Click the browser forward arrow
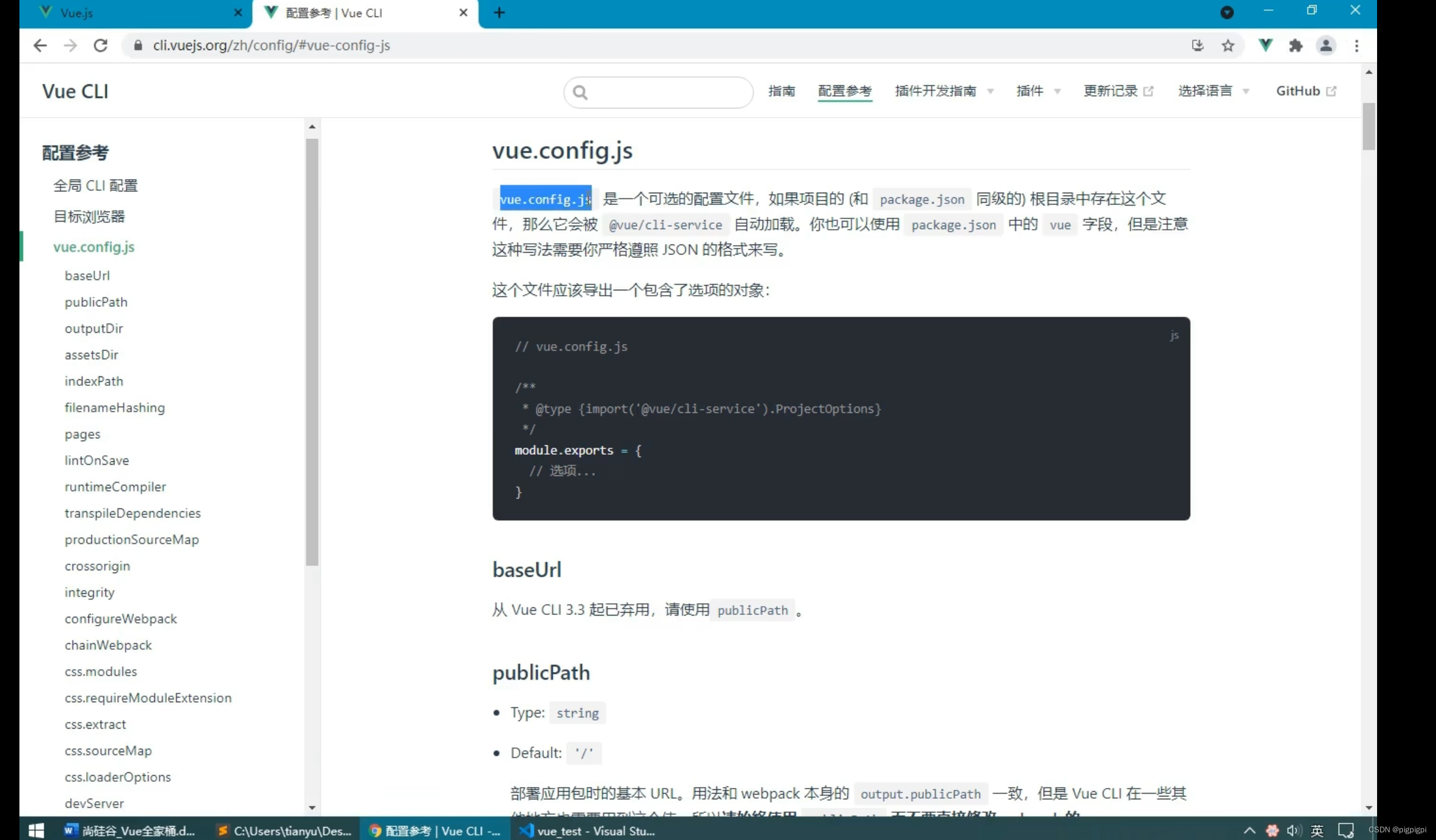 (70, 45)
